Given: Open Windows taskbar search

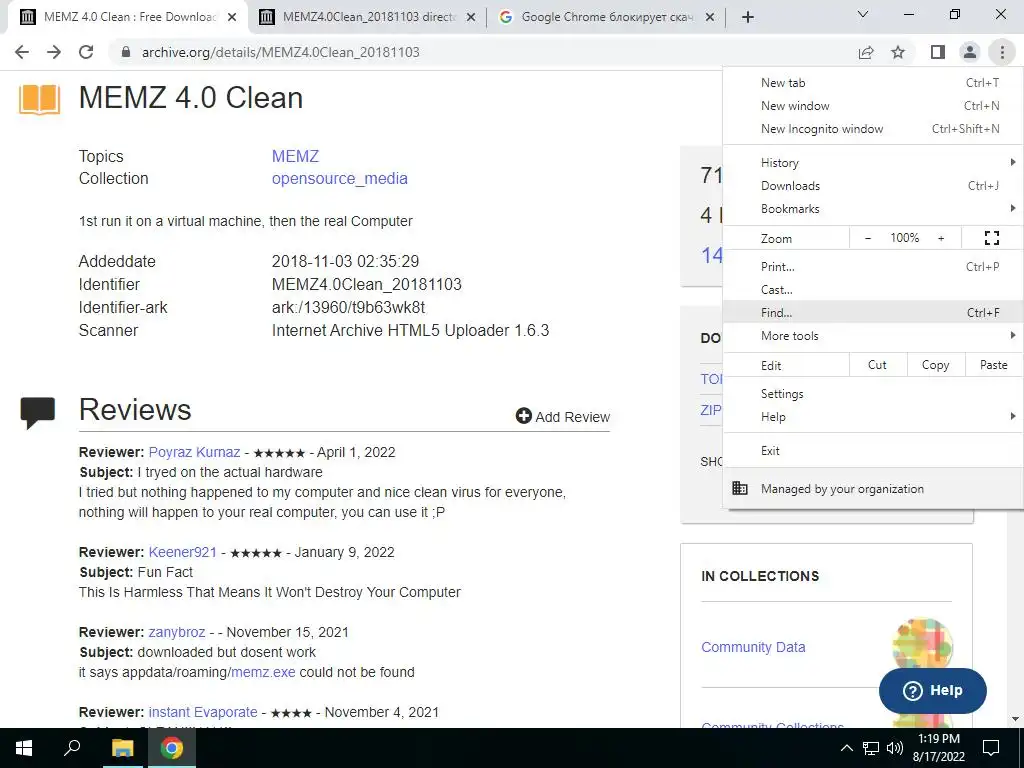Looking at the screenshot, I should coord(72,748).
